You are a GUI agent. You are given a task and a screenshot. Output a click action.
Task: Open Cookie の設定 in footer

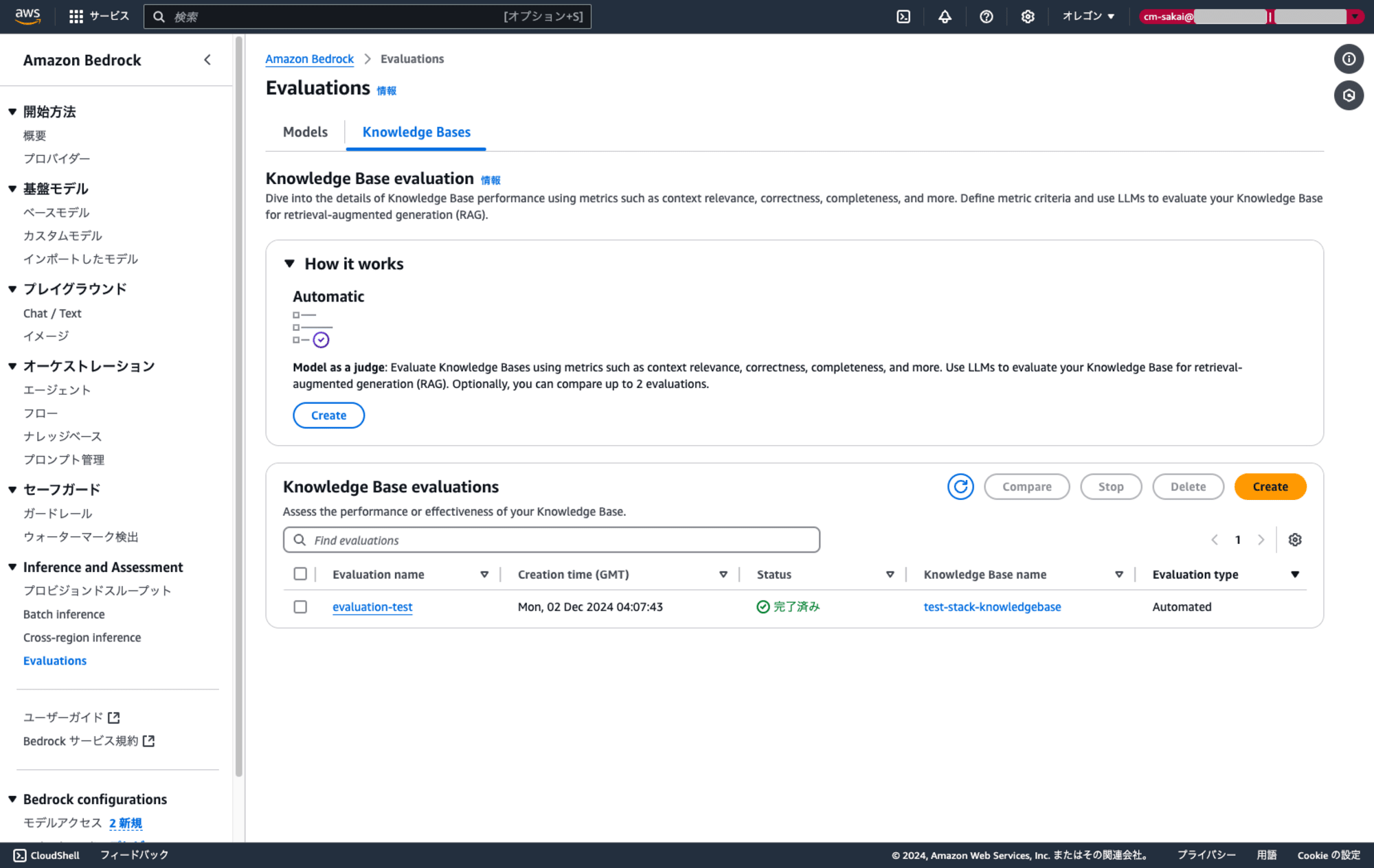coord(1328,855)
